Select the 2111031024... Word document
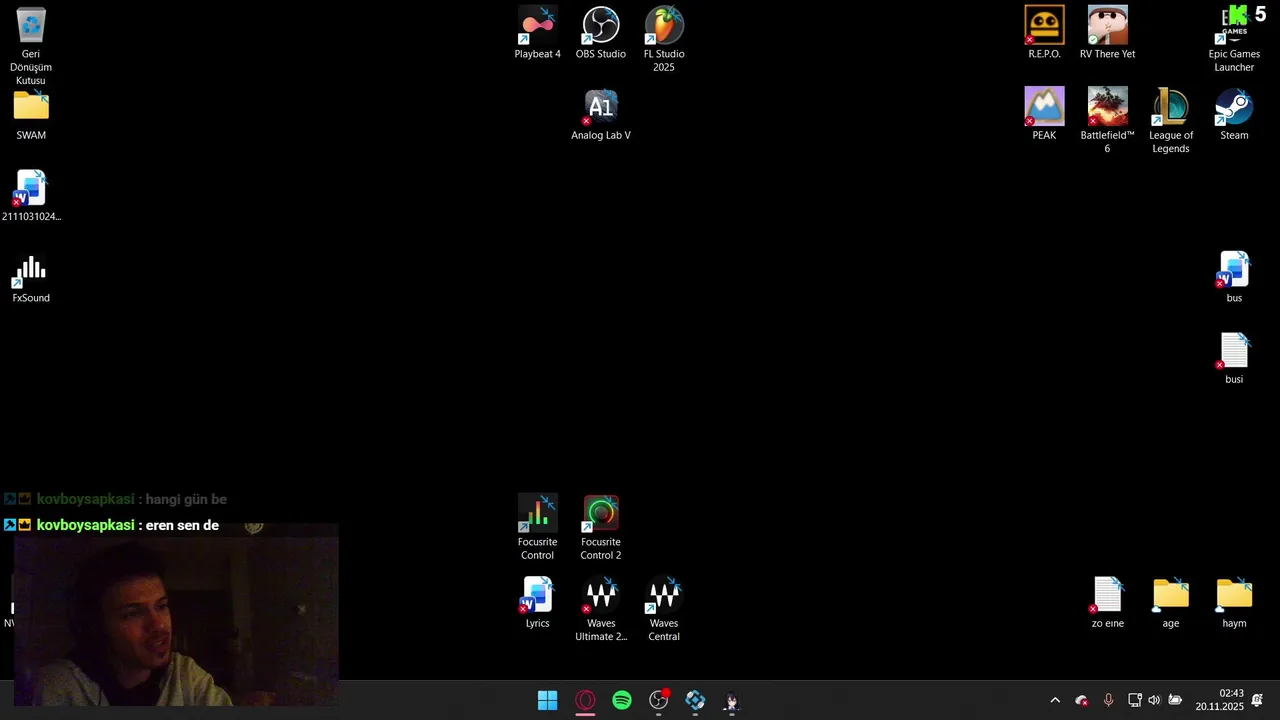This screenshot has height=720, width=1280. pos(31,196)
